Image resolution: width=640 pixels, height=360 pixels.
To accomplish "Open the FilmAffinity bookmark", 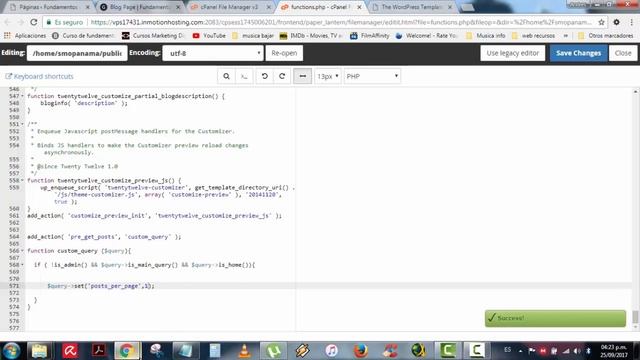I will 370,36.
